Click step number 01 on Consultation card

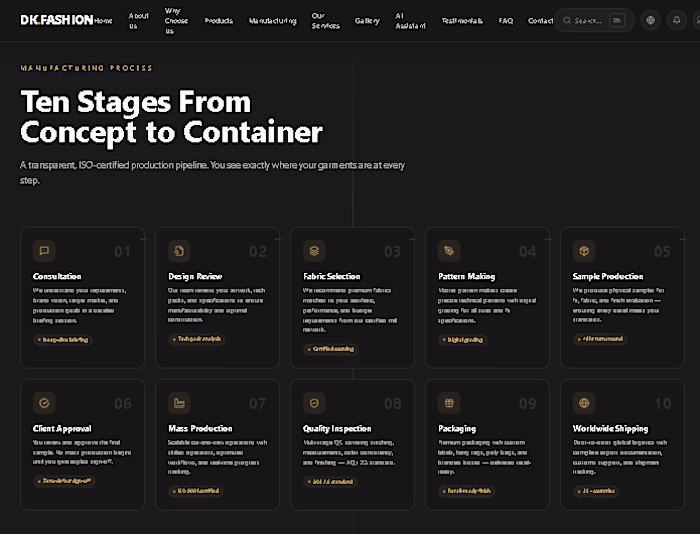(x=122, y=251)
